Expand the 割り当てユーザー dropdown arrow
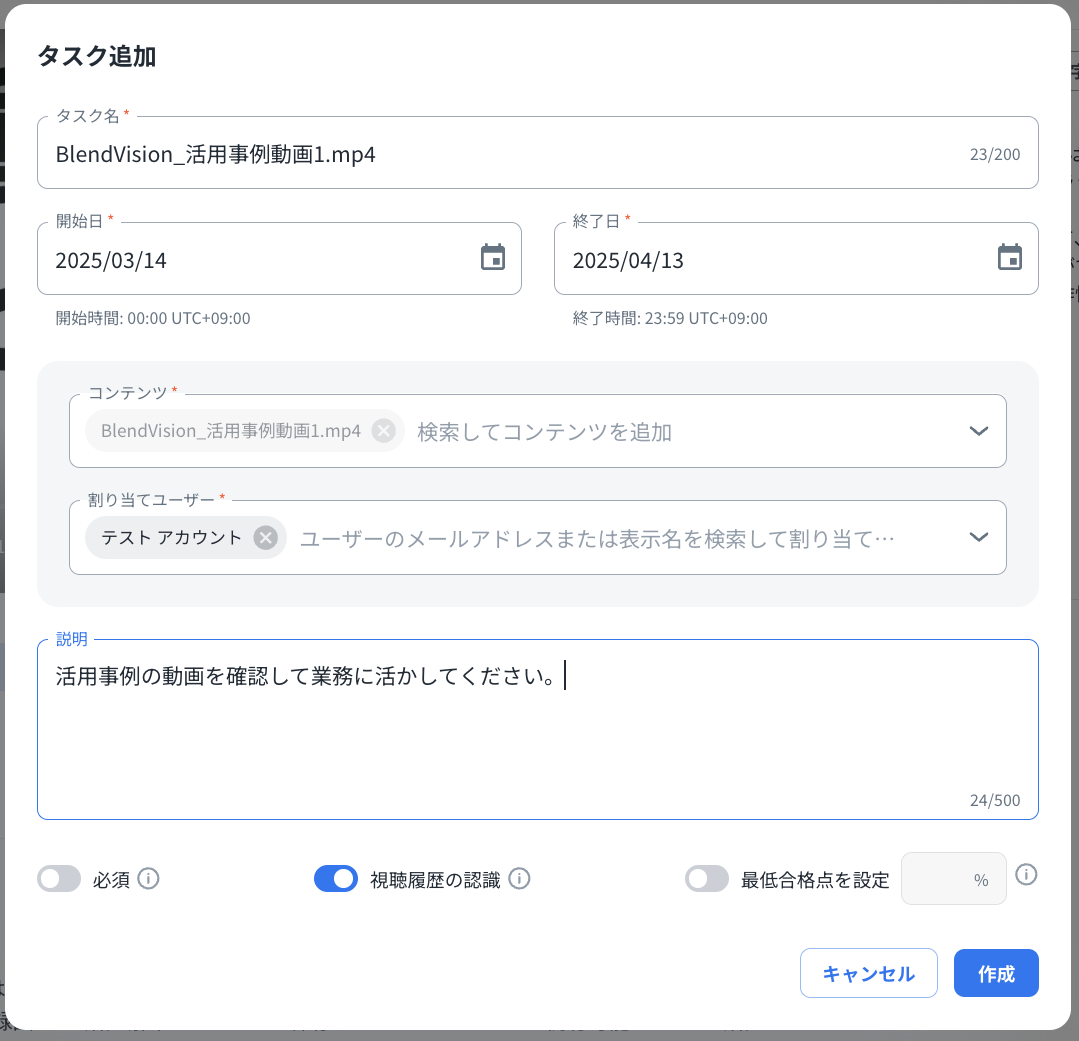 click(979, 538)
